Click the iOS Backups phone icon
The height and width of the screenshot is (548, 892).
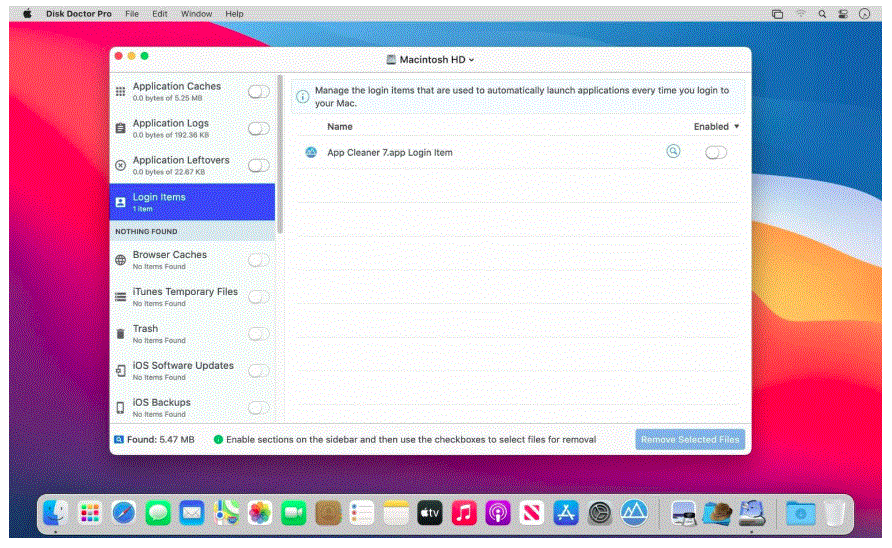pos(121,408)
